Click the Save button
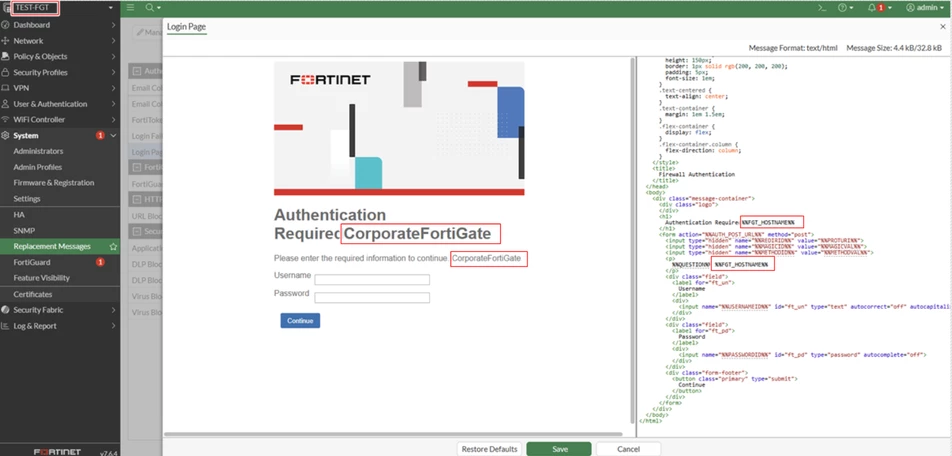952x456 pixels. (x=559, y=449)
